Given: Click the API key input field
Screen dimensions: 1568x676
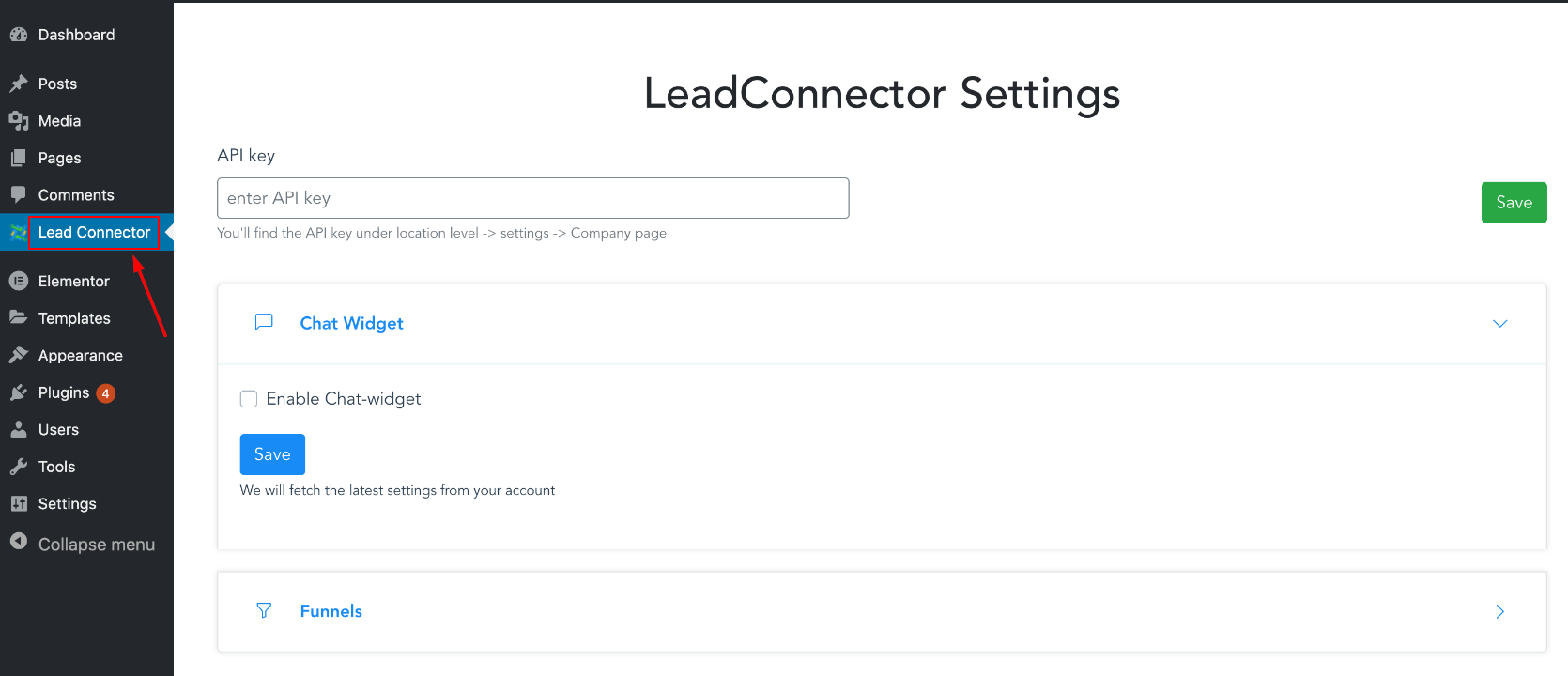Looking at the screenshot, I should (532, 198).
